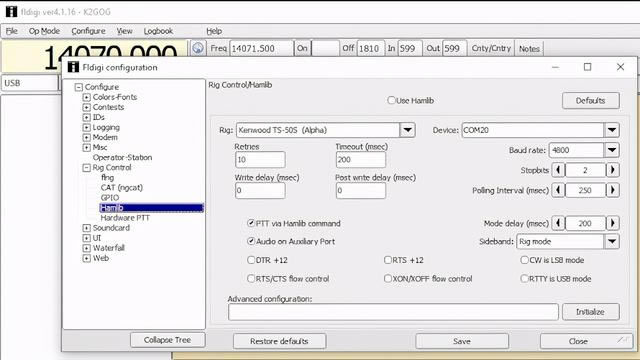Enable RTS/CTS flow control
Image resolution: width=640 pixels, height=360 pixels.
[x=251, y=279]
